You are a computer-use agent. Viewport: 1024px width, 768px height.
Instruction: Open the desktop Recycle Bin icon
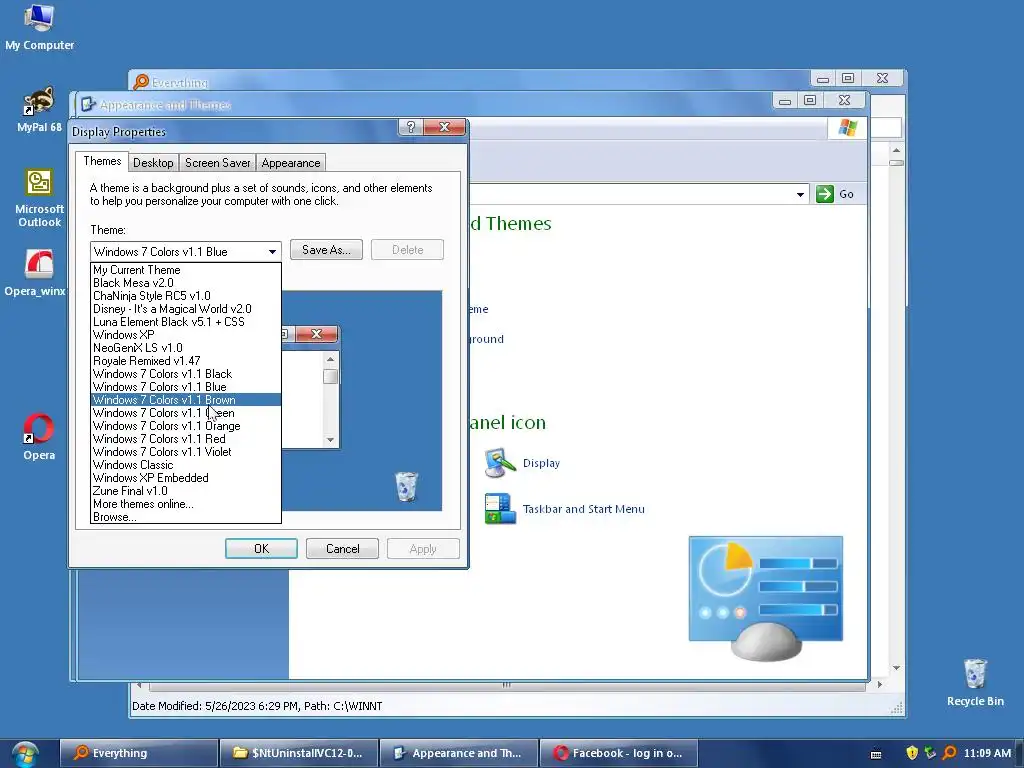[x=975, y=682]
